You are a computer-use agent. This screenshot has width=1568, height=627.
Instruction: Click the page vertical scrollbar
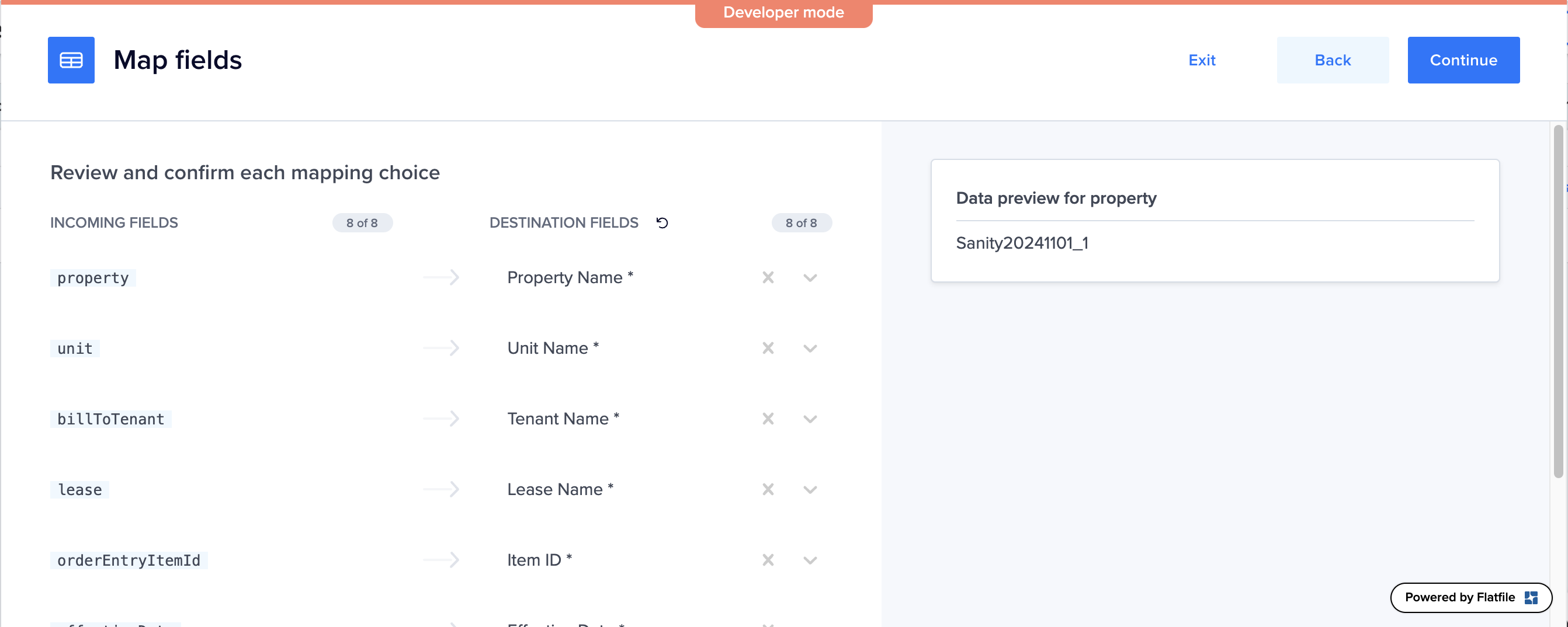pyautogui.click(x=1557, y=301)
